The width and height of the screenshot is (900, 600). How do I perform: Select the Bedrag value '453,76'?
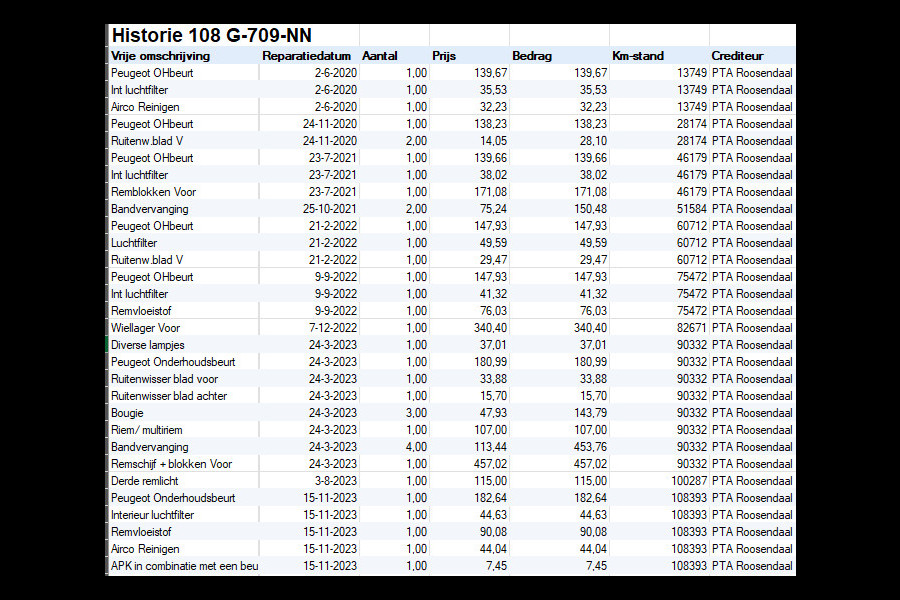[591, 447]
